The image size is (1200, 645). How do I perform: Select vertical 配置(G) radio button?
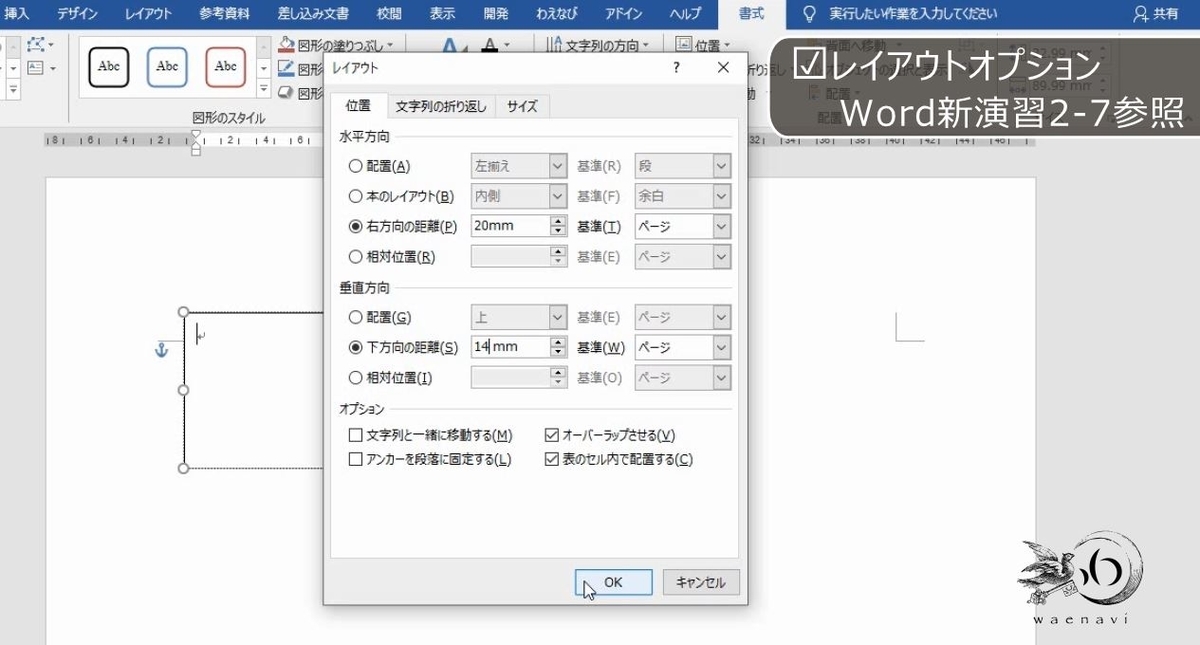[355, 317]
